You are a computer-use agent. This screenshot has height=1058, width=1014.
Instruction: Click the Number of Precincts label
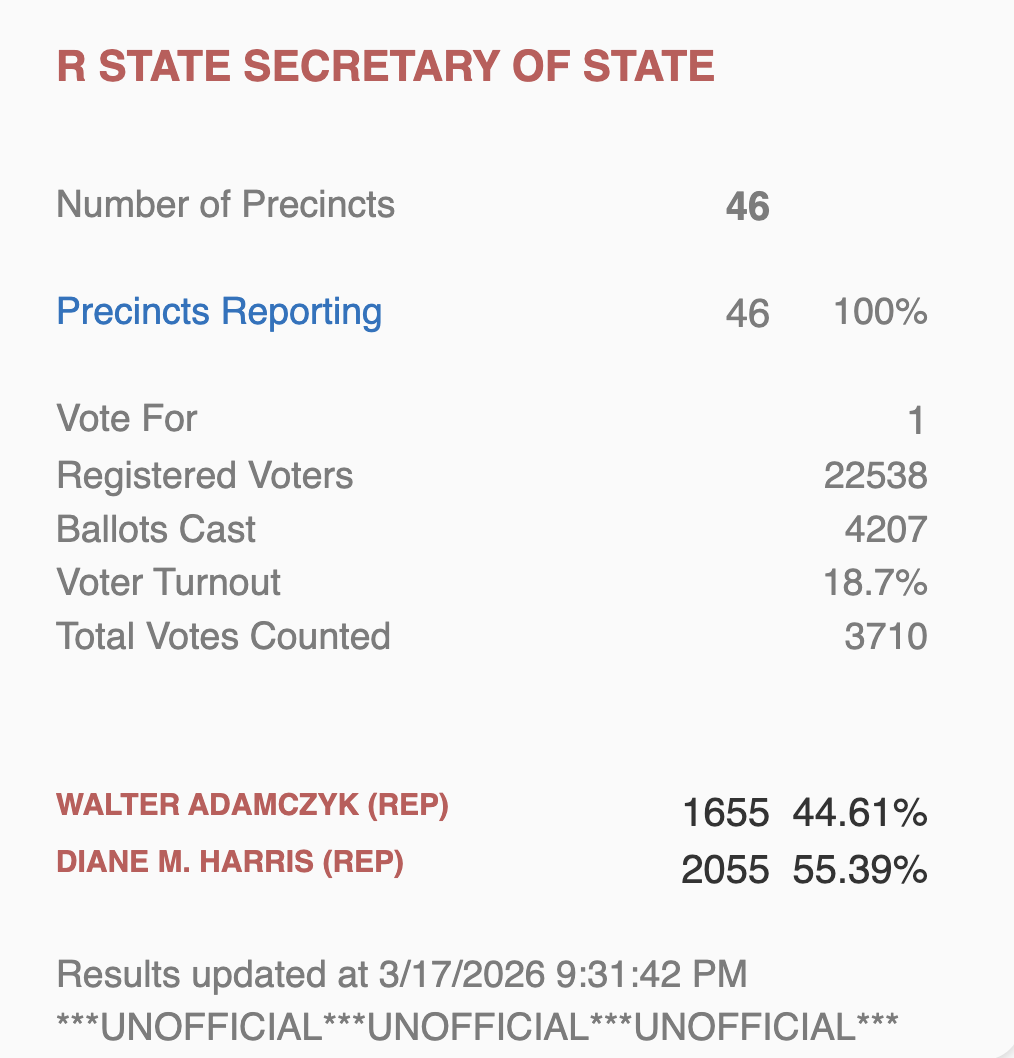[x=225, y=205]
